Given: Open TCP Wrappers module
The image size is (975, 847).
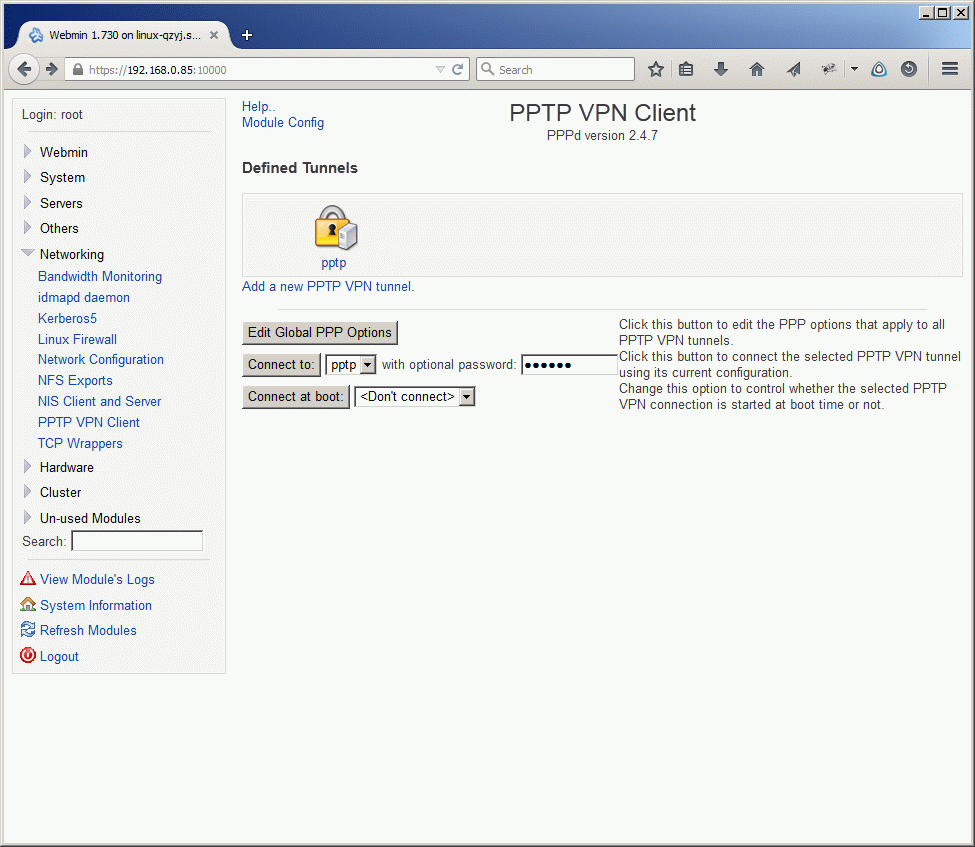Looking at the screenshot, I should pyautogui.click(x=80, y=443).
